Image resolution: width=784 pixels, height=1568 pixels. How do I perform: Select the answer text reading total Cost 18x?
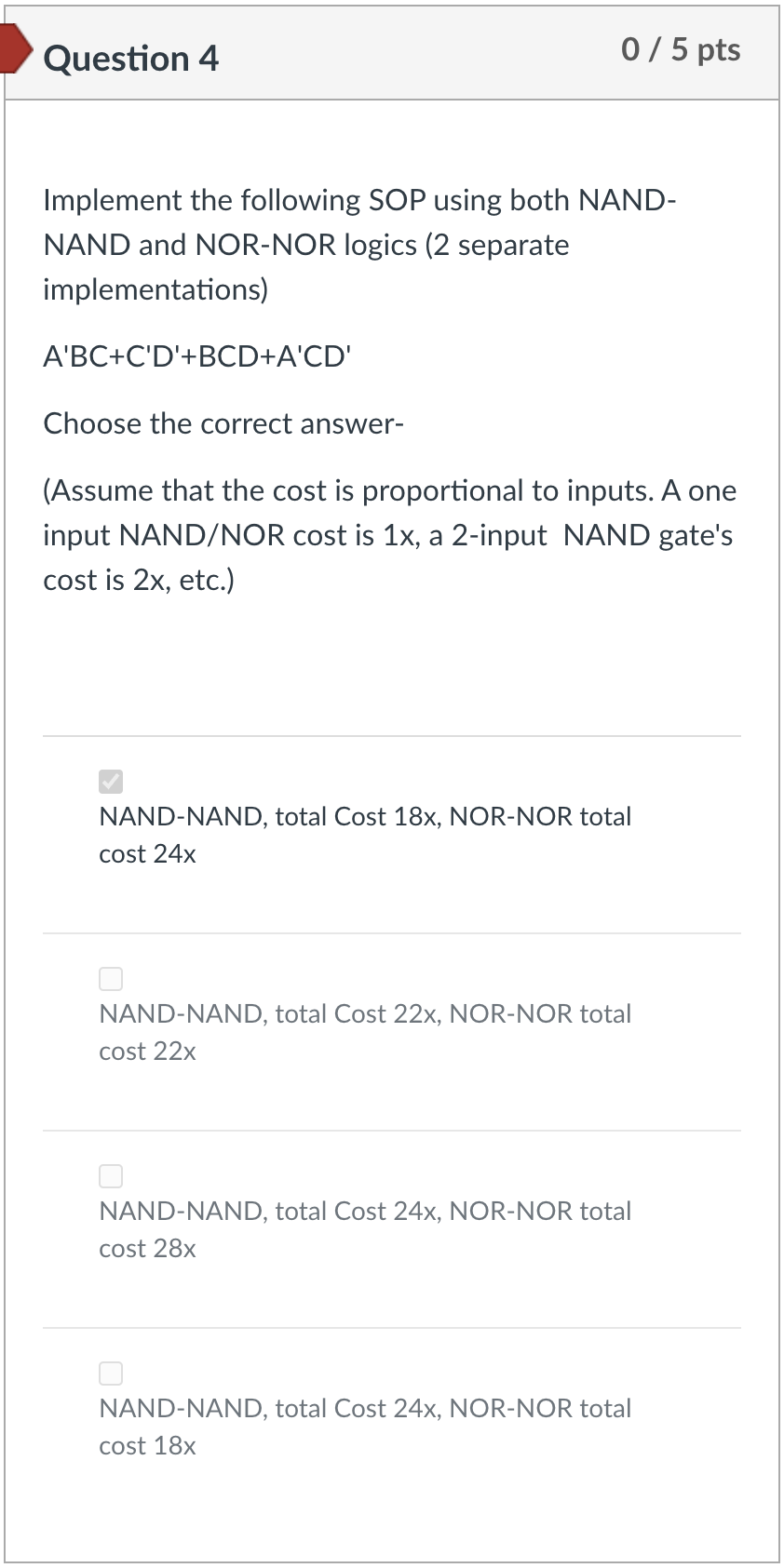tap(364, 816)
